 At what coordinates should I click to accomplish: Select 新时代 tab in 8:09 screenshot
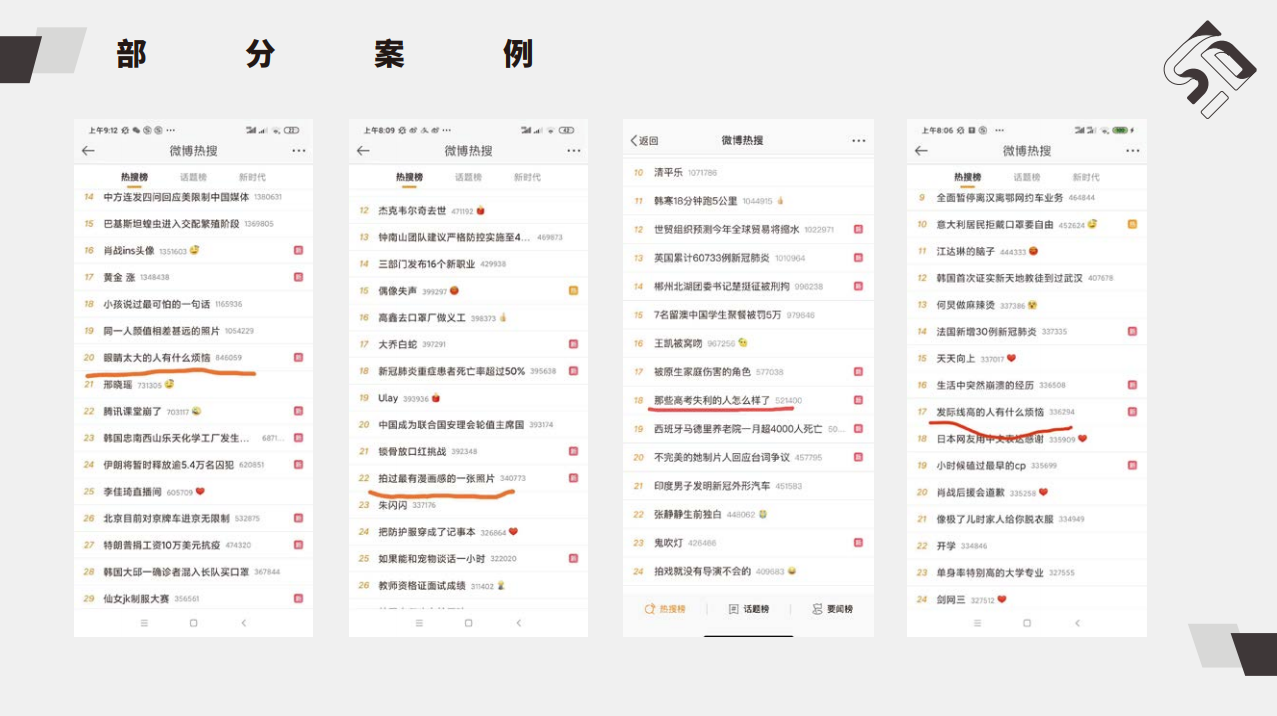527,177
